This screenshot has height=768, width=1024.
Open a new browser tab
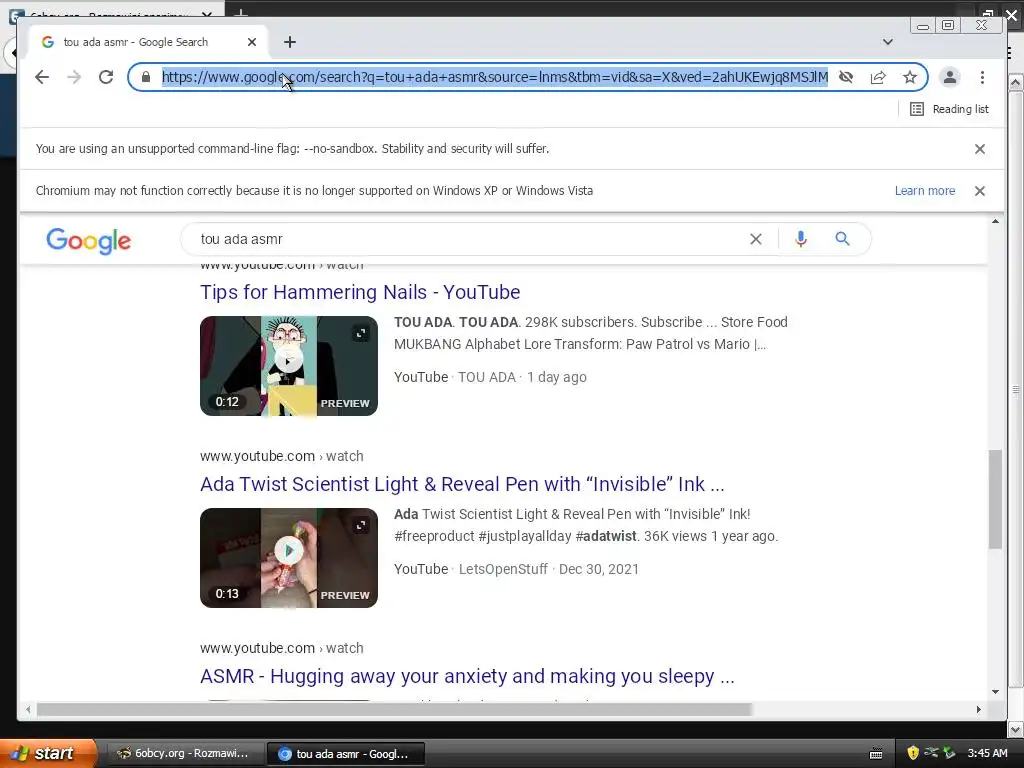[290, 42]
